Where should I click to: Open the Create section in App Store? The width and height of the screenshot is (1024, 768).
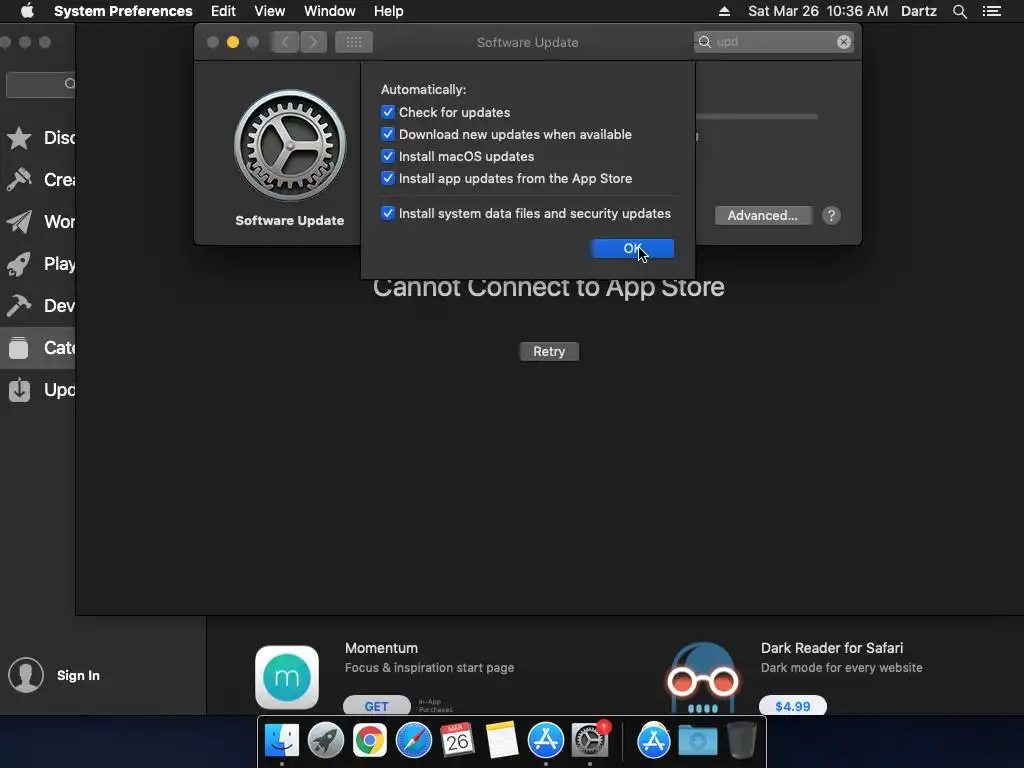[x=39, y=180]
